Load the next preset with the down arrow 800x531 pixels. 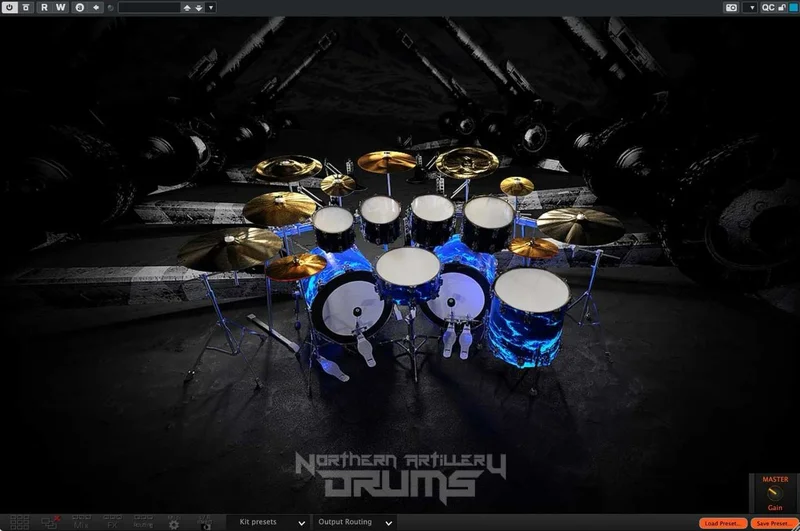pyautogui.click(x=198, y=8)
